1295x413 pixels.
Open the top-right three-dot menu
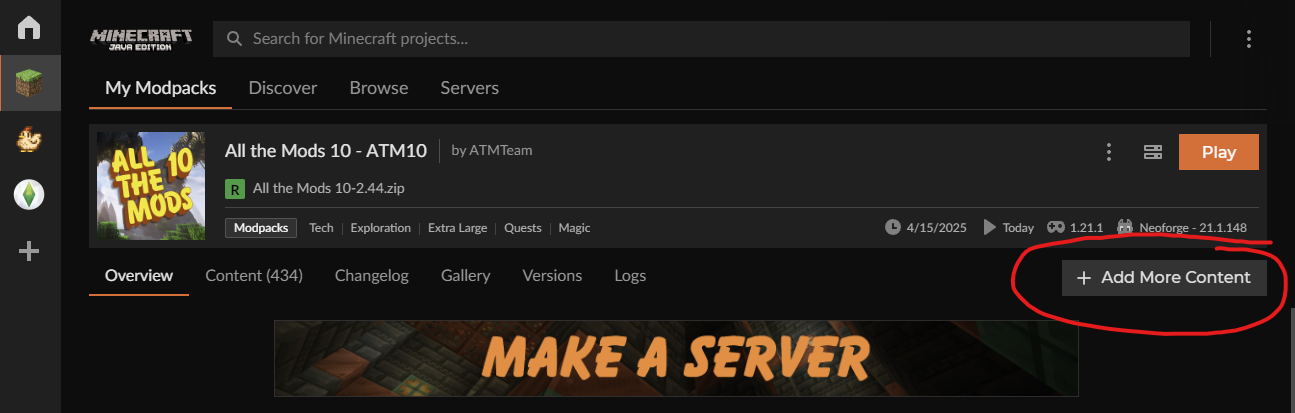(x=1248, y=39)
